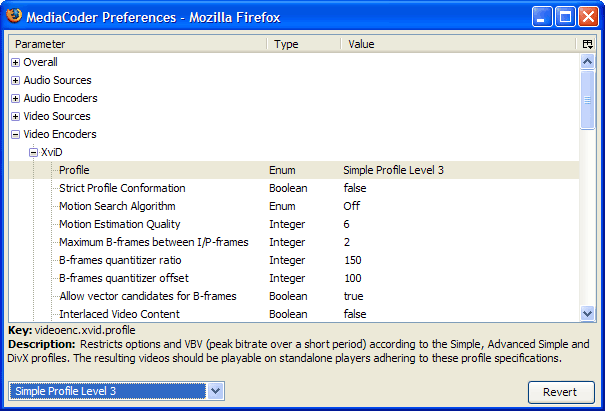Expand the Overall tree node
The image size is (605, 411).
tap(15, 62)
